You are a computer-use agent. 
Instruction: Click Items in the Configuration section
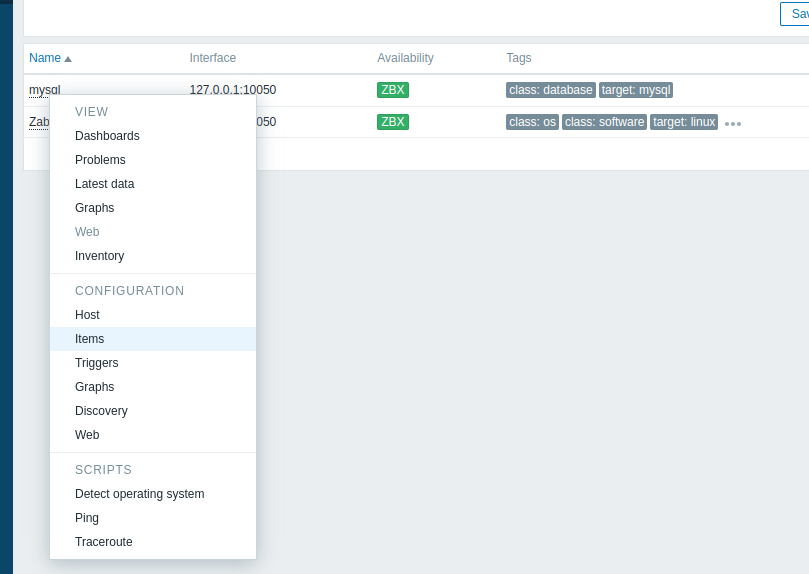point(89,339)
